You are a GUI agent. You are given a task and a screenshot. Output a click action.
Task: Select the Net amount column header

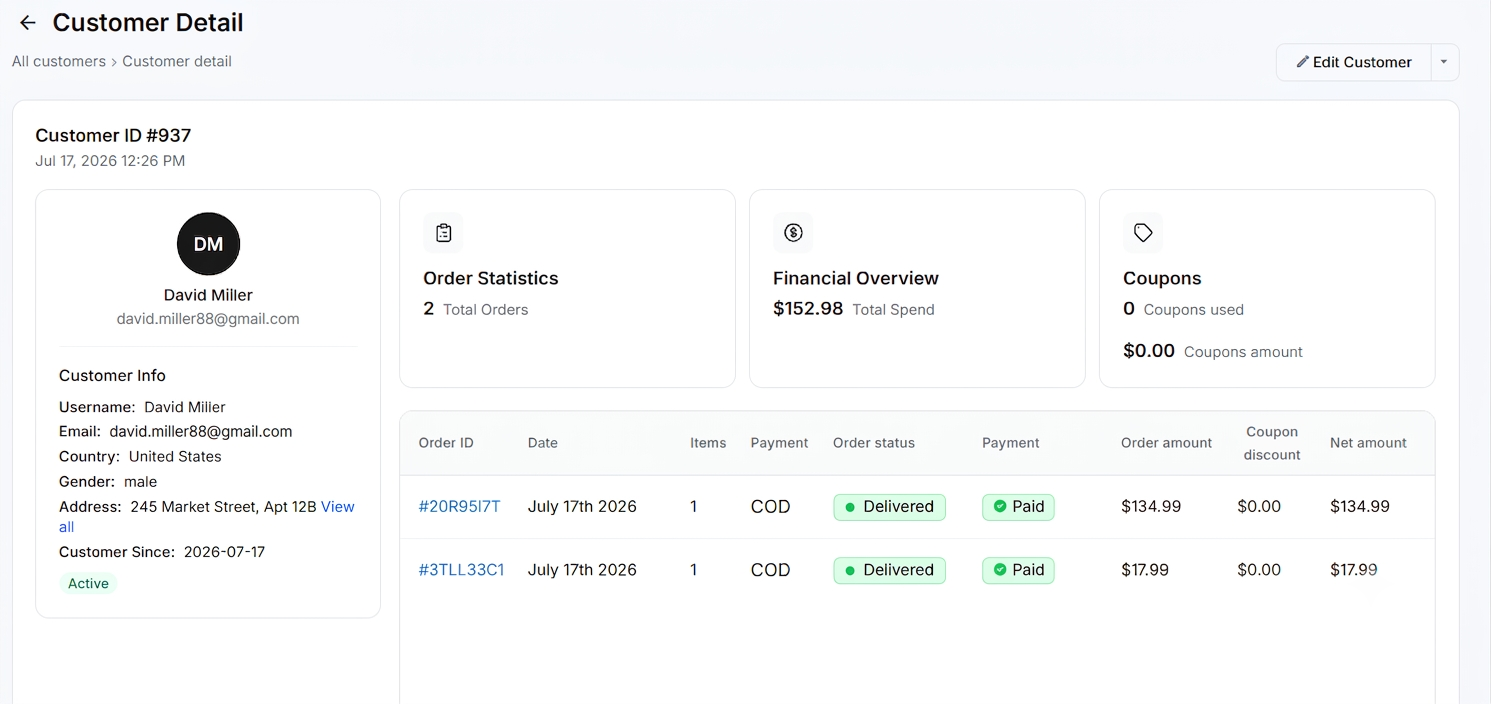[1368, 443]
